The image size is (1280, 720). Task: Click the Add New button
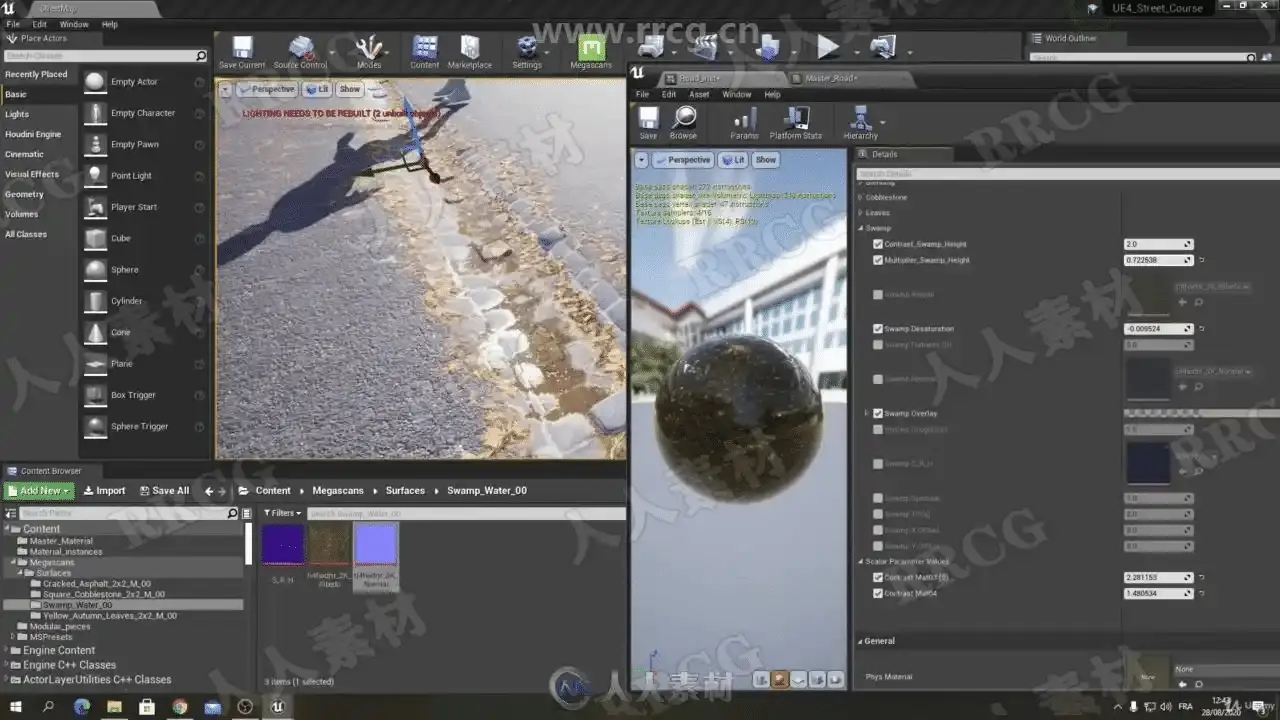point(39,491)
